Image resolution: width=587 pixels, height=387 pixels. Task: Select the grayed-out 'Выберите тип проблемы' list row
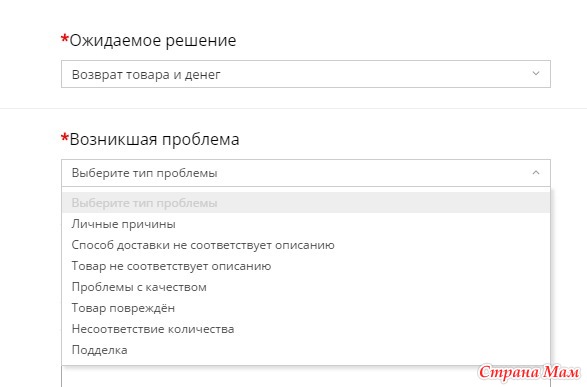(306, 202)
